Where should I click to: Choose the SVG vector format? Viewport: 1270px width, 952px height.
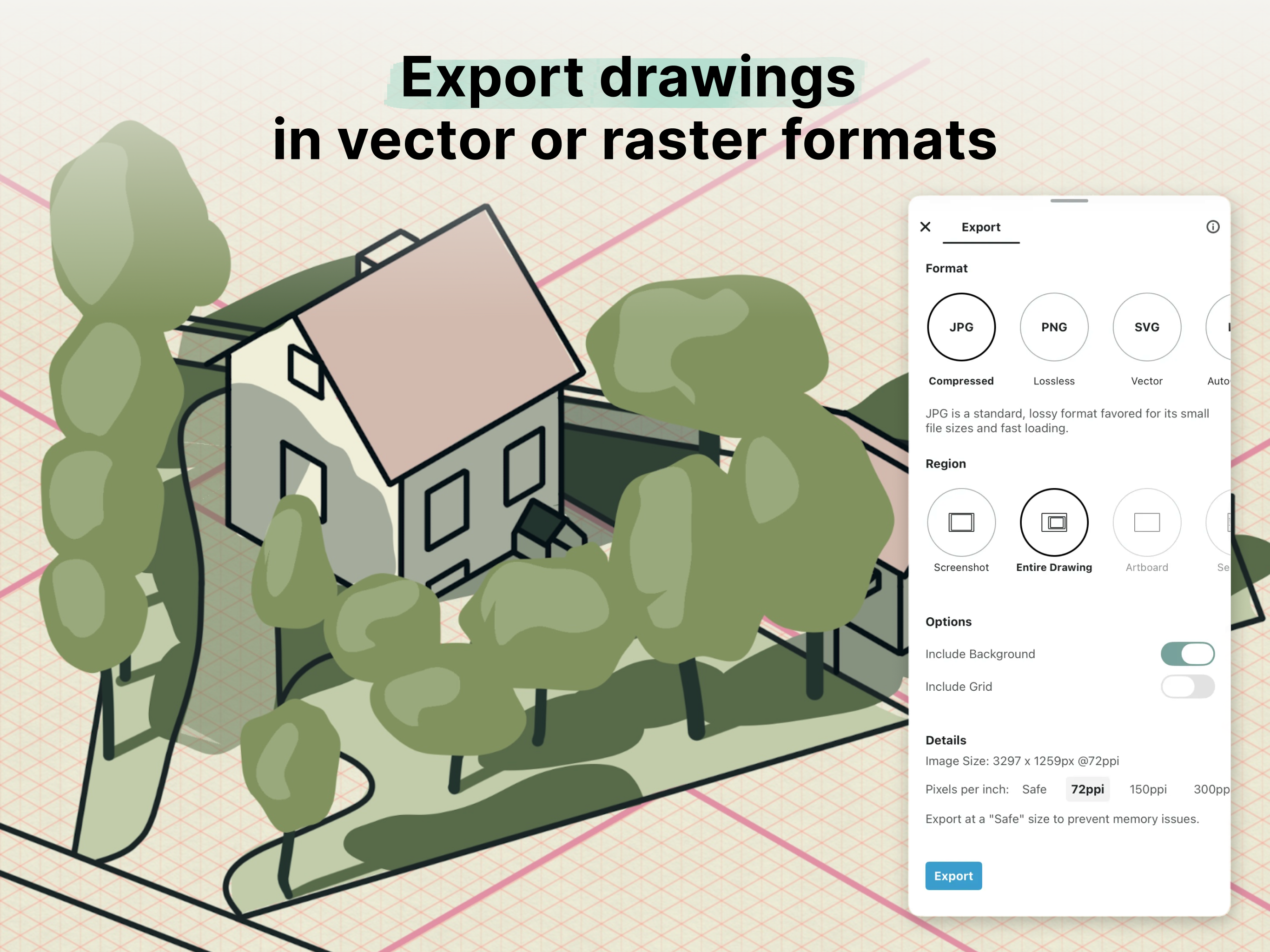(1146, 327)
